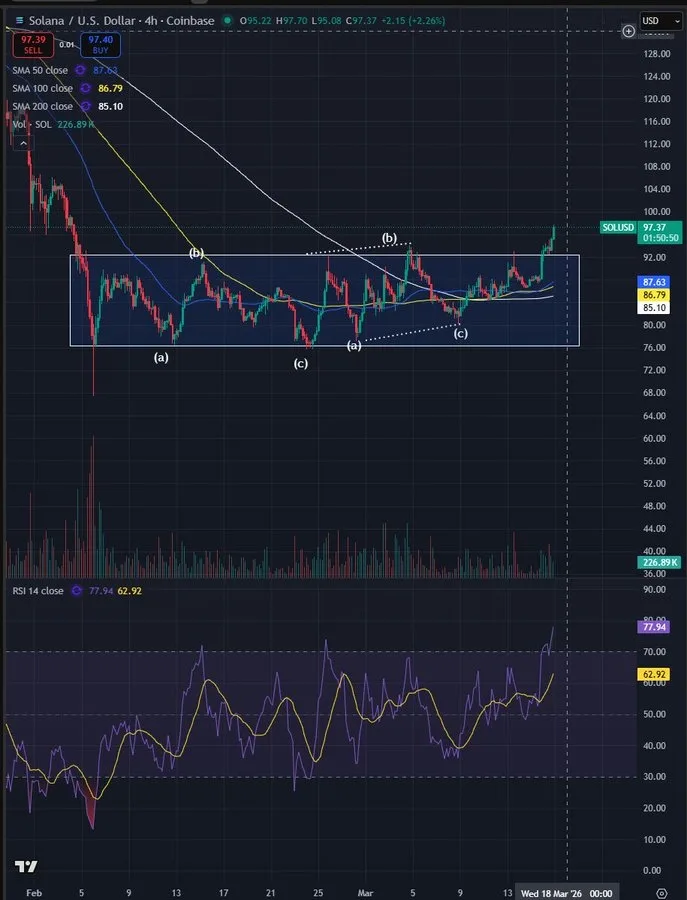Click the Feb label on time axis

(x=34, y=893)
